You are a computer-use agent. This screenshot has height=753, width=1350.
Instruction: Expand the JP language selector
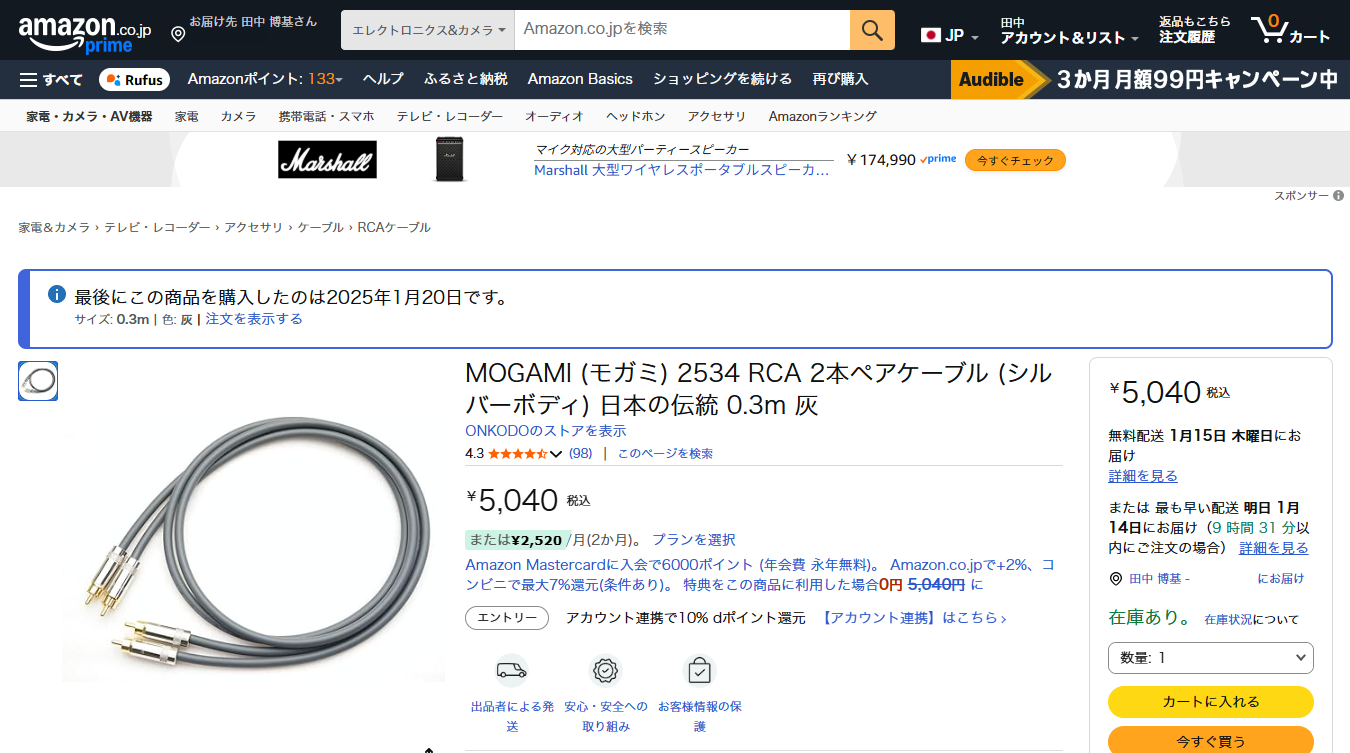[950, 35]
